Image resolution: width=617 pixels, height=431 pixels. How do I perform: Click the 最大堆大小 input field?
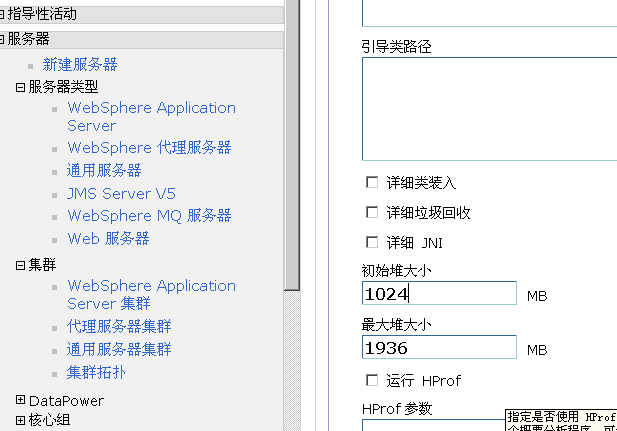tap(439, 347)
